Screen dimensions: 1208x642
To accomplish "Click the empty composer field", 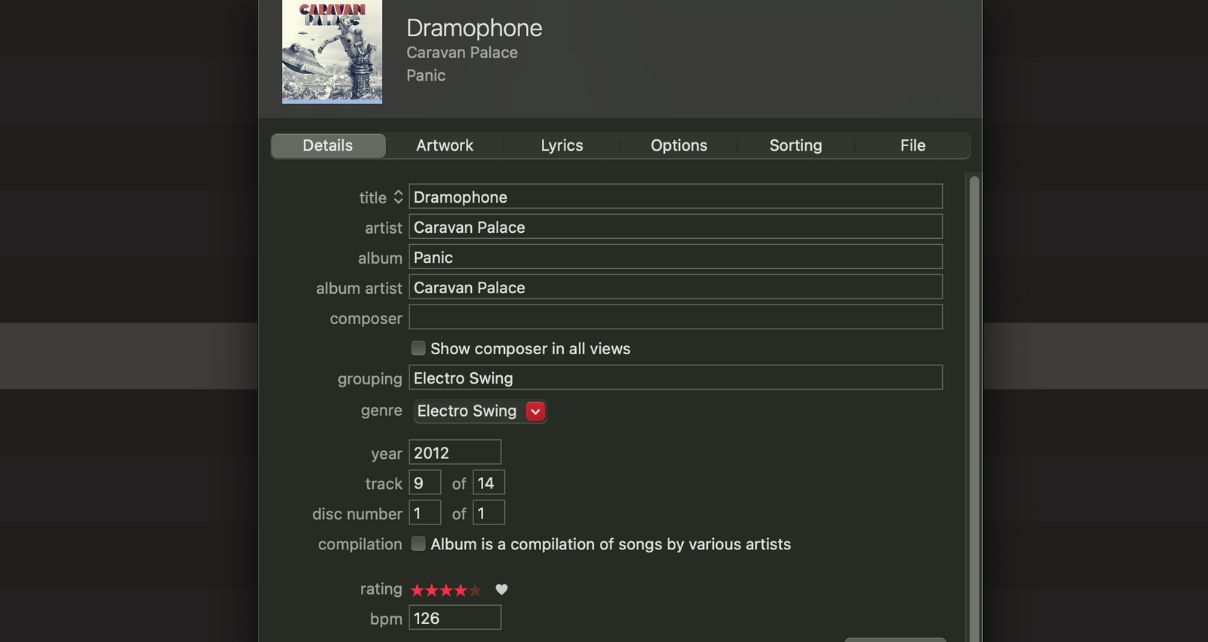I will tap(675, 317).
